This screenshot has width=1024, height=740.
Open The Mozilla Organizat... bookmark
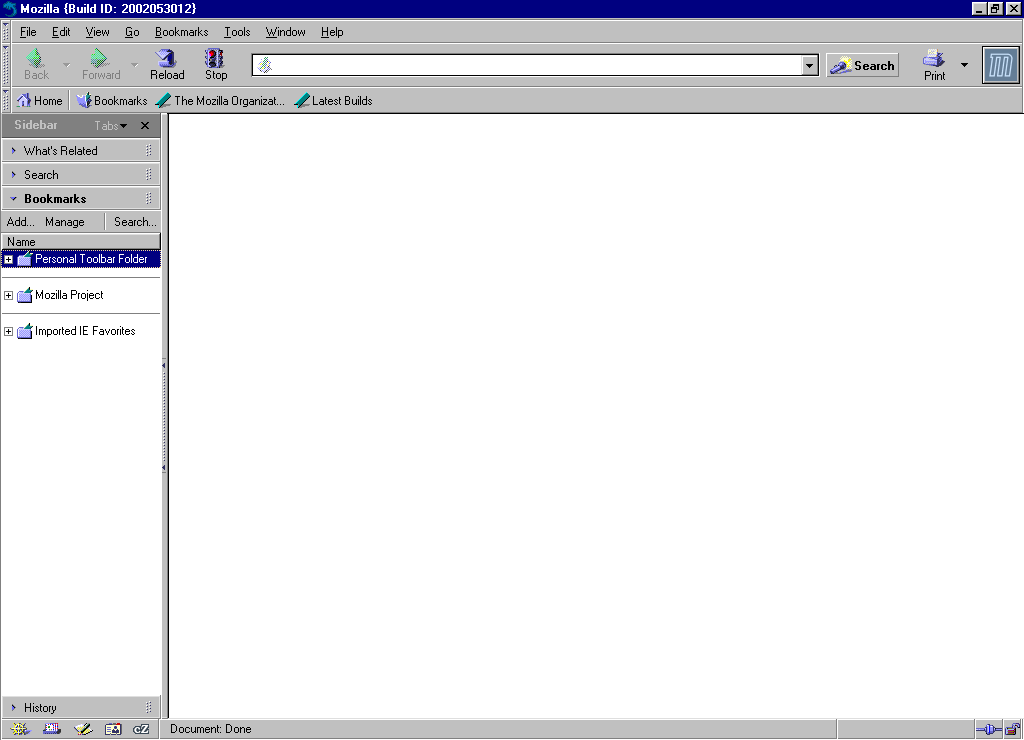click(x=221, y=101)
